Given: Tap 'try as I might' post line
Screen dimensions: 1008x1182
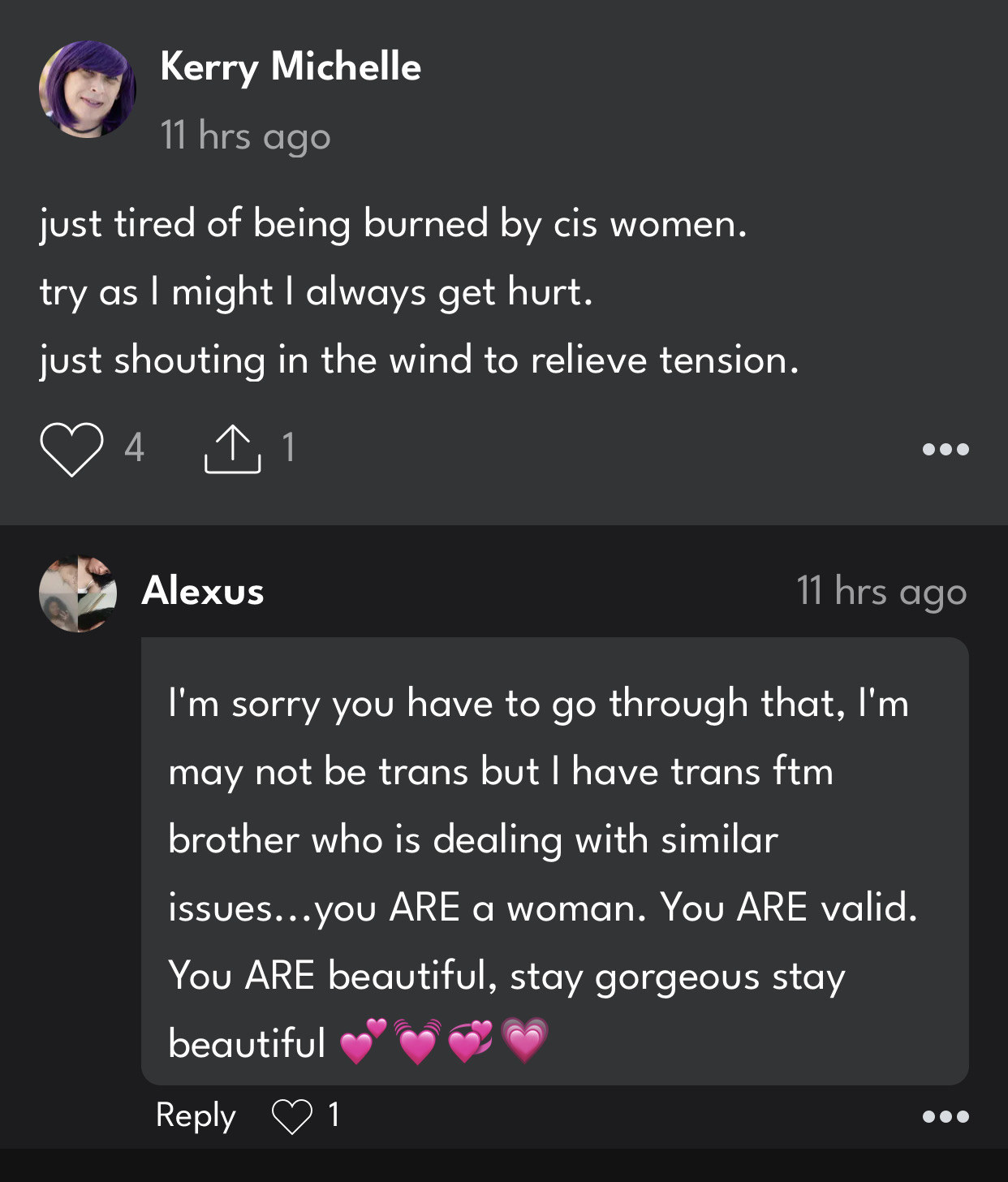Looking at the screenshot, I should [x=317, y=292].
